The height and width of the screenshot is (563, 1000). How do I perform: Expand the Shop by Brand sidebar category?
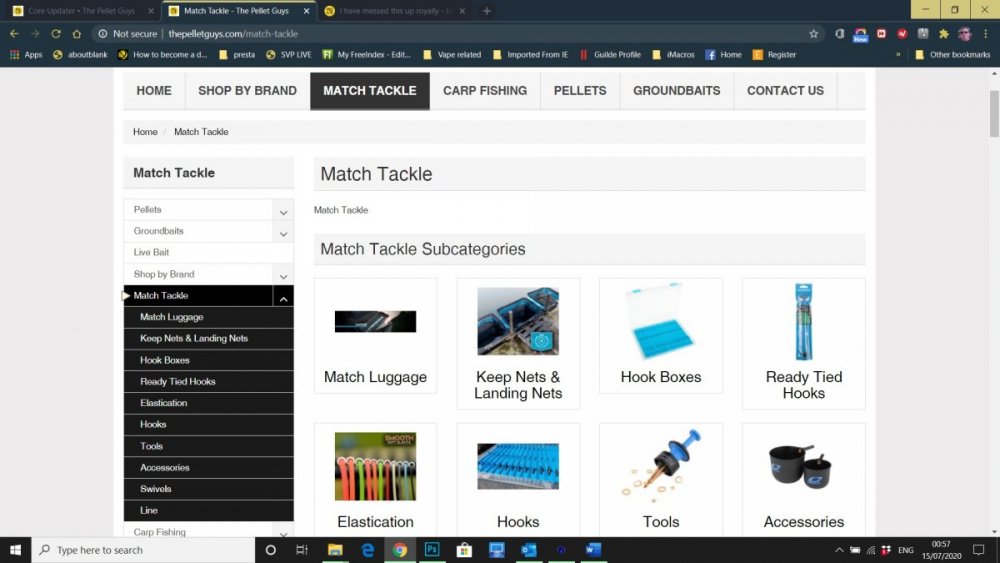coord(283,276)
